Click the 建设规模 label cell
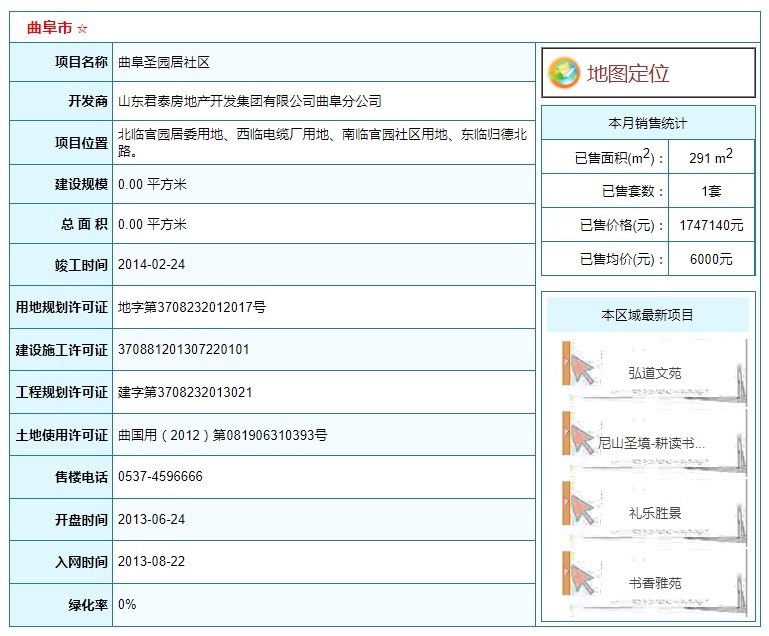The height and width of the screenshot is (636, 769). tap(61, 184)
